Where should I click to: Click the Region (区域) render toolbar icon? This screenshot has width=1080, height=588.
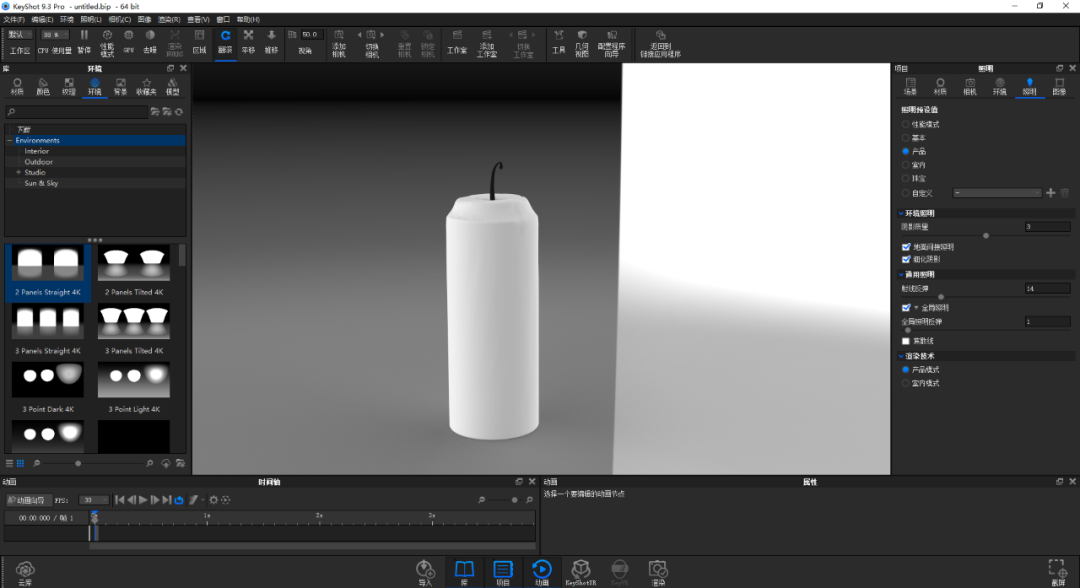[x=199, y=41]
